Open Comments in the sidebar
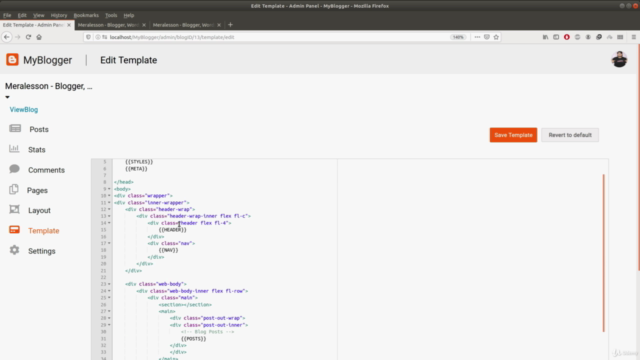Viewport: 640px width, 360px height. 46,170
